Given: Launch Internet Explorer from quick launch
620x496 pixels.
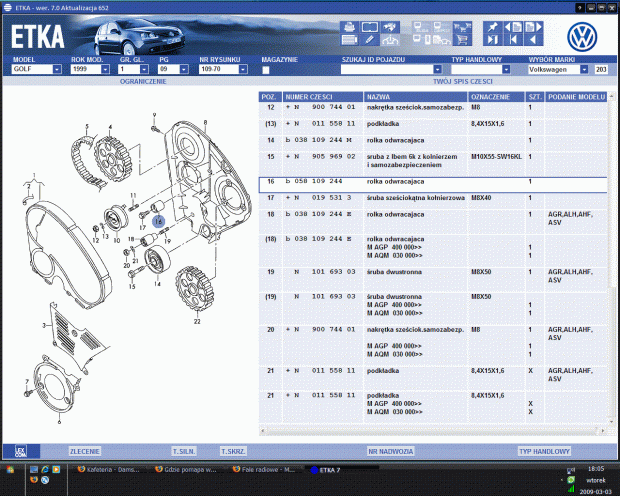Looking at the screenshot, I should coord(45,469).
